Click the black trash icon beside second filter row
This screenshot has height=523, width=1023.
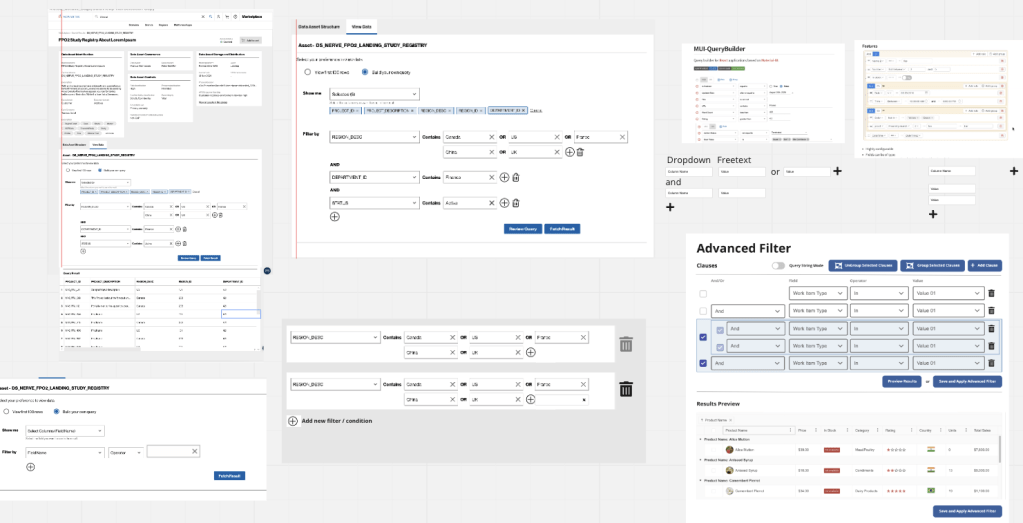point(626,389)
